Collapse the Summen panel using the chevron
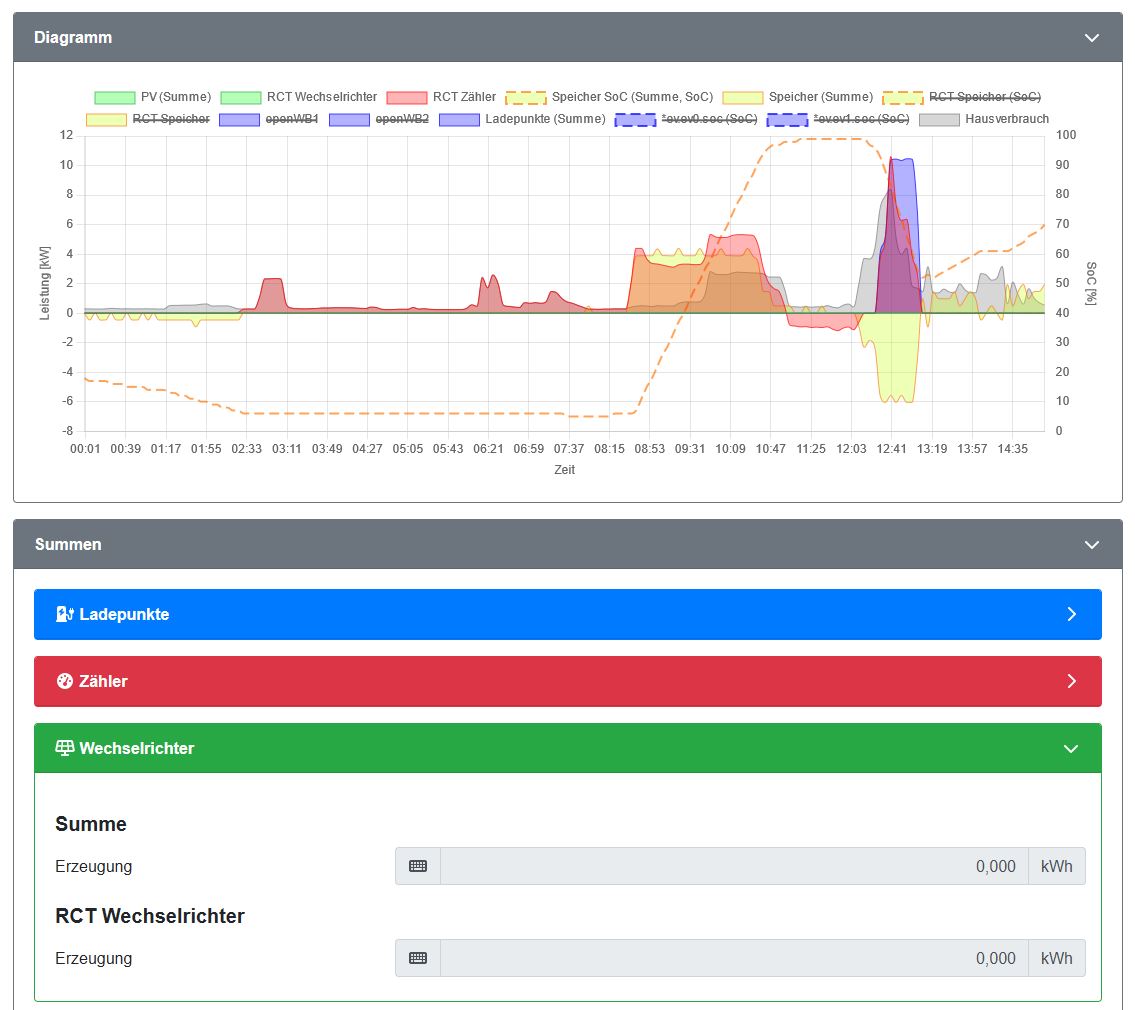Viewport: 1135px width, 1010px height. [1091, 545]
